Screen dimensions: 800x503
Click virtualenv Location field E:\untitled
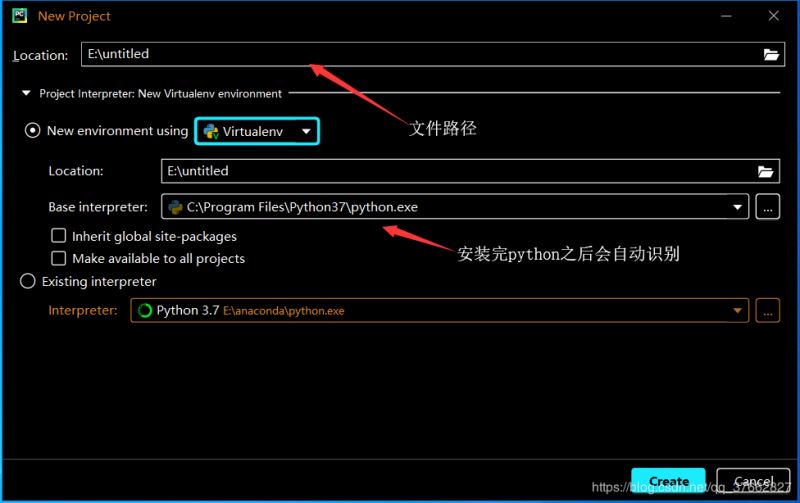(x=470, y=171)
